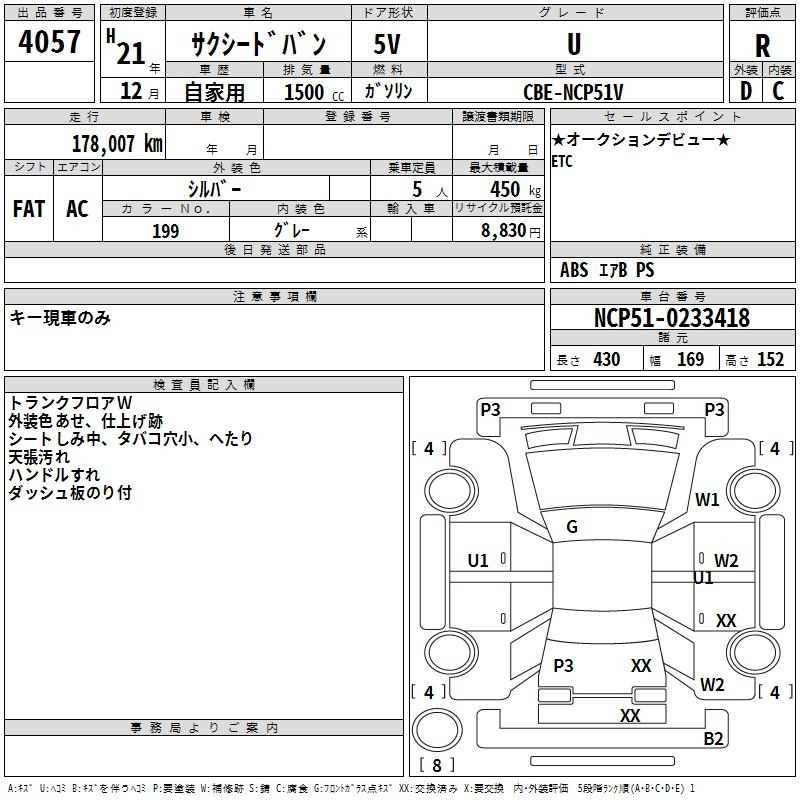Click the mileage value 178,007 km
This screenshot has height=800, width=800.
[117, 143]
